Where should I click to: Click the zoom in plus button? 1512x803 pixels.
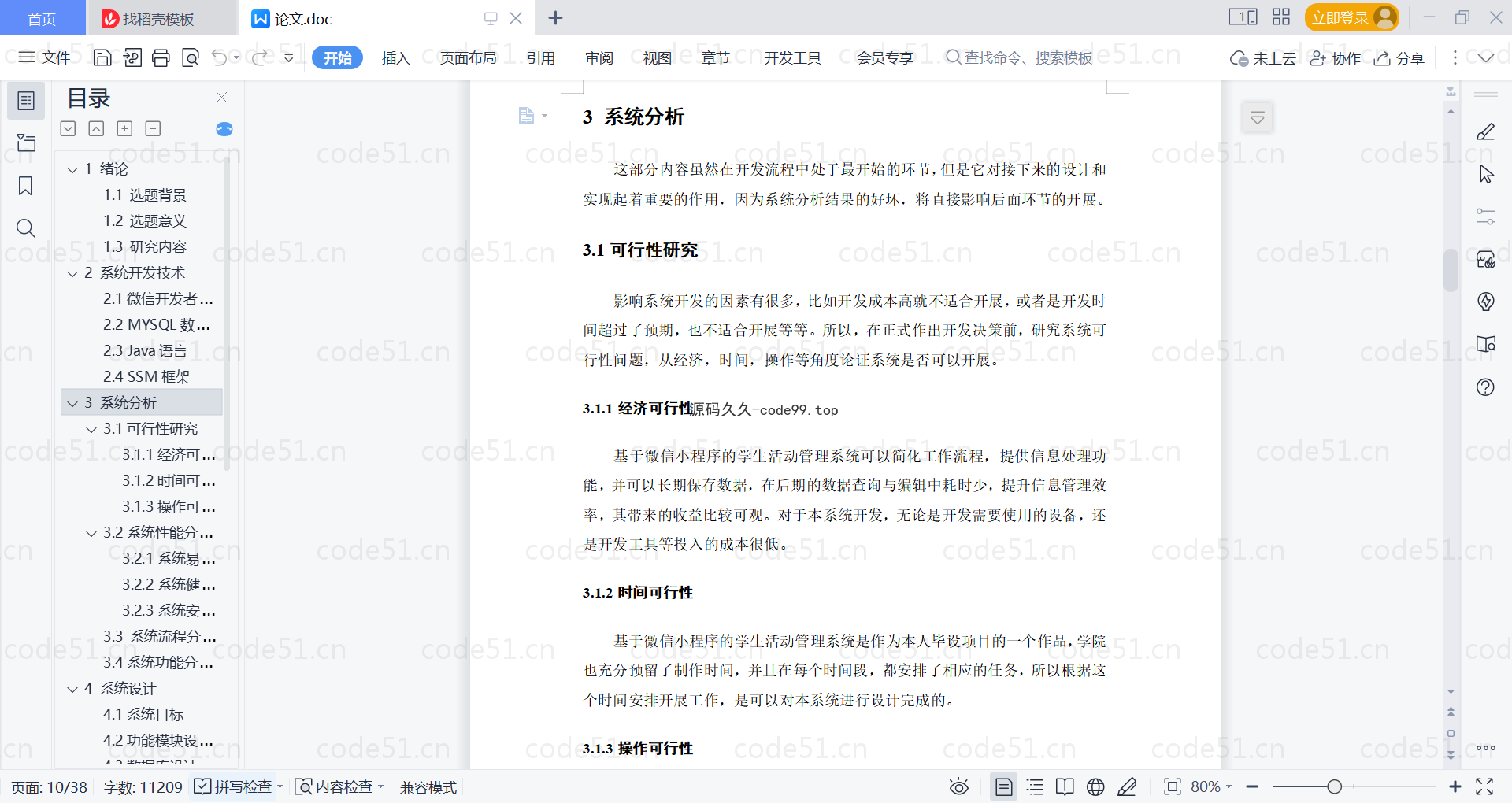(1455, 786)
